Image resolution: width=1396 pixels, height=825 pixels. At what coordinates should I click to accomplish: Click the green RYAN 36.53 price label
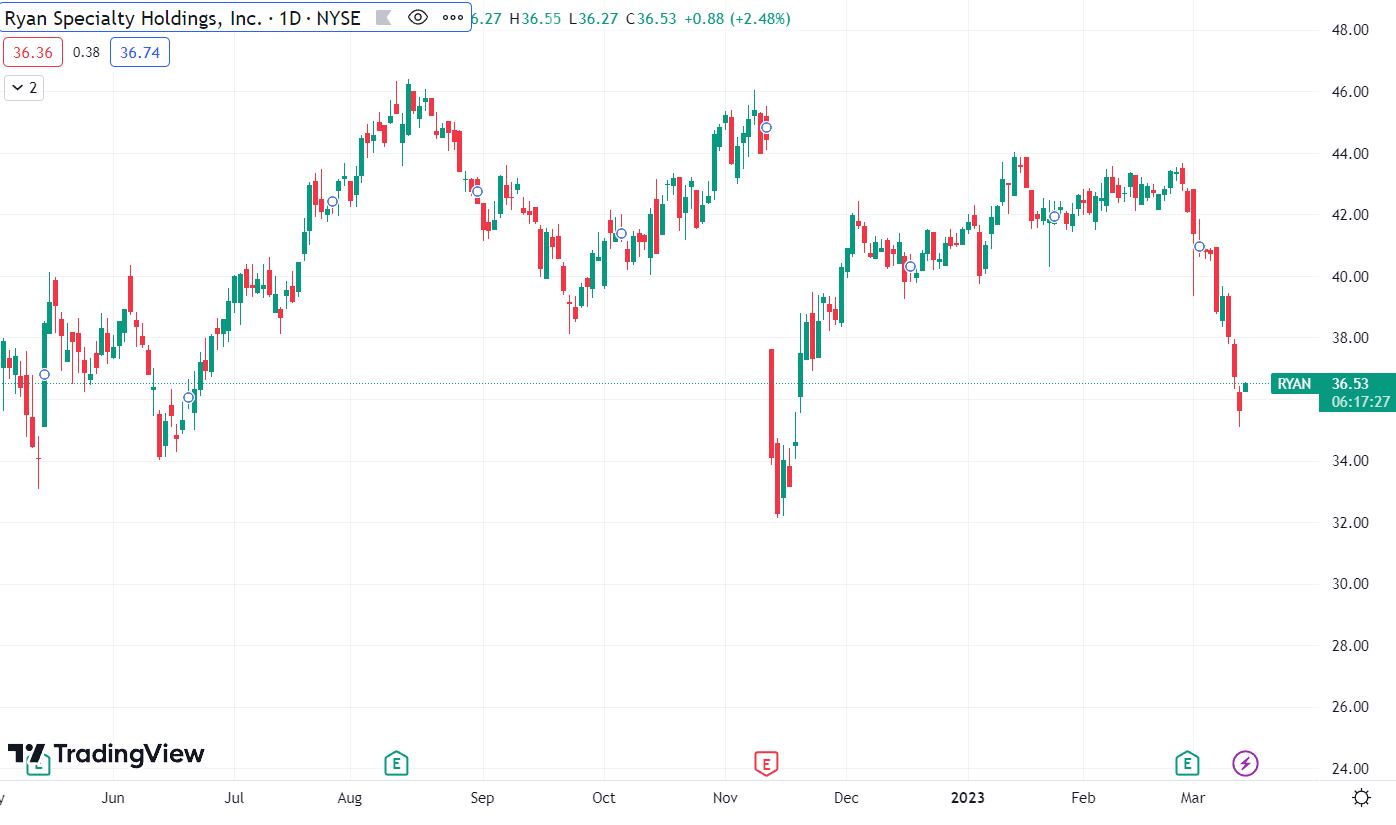(1333, 384)
